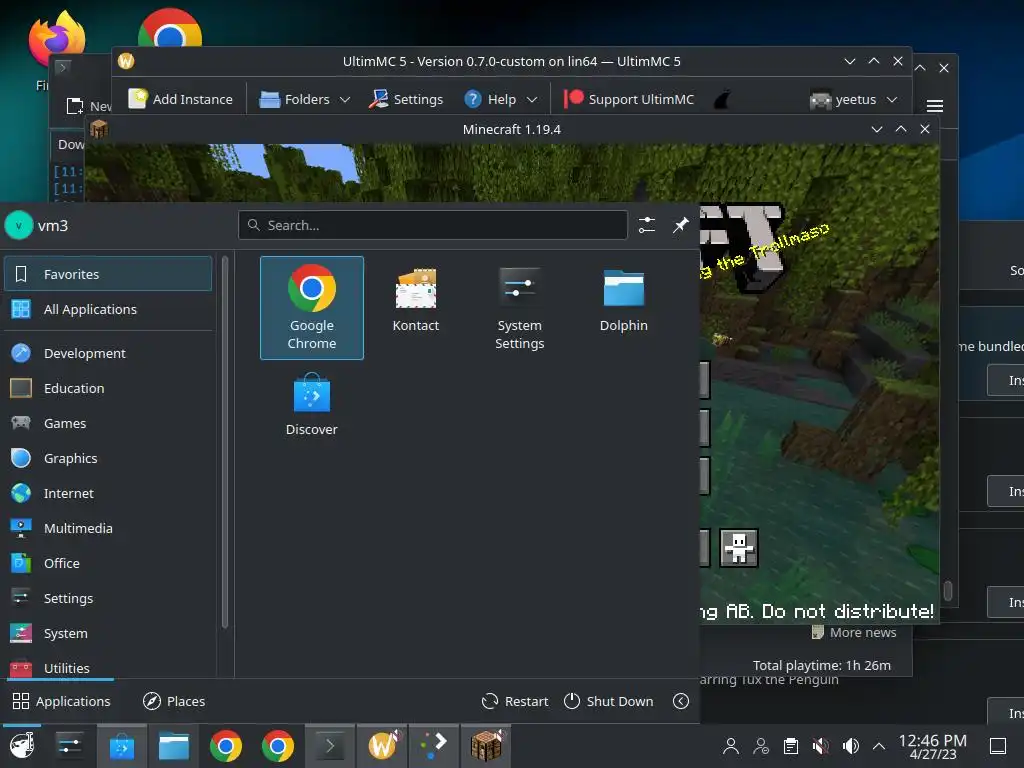Click the launcher category list scrollbar

(225, 441)
